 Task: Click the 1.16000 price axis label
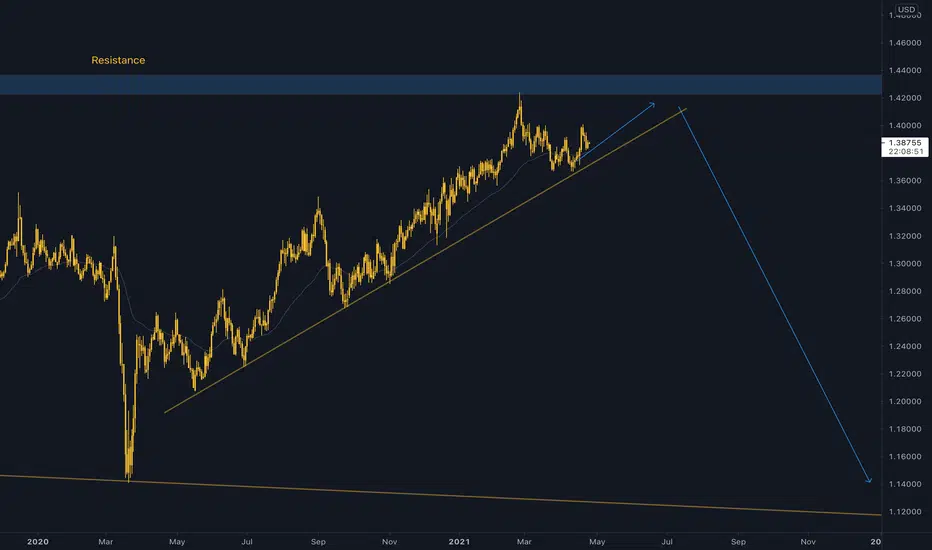click(x=905, y=457)
